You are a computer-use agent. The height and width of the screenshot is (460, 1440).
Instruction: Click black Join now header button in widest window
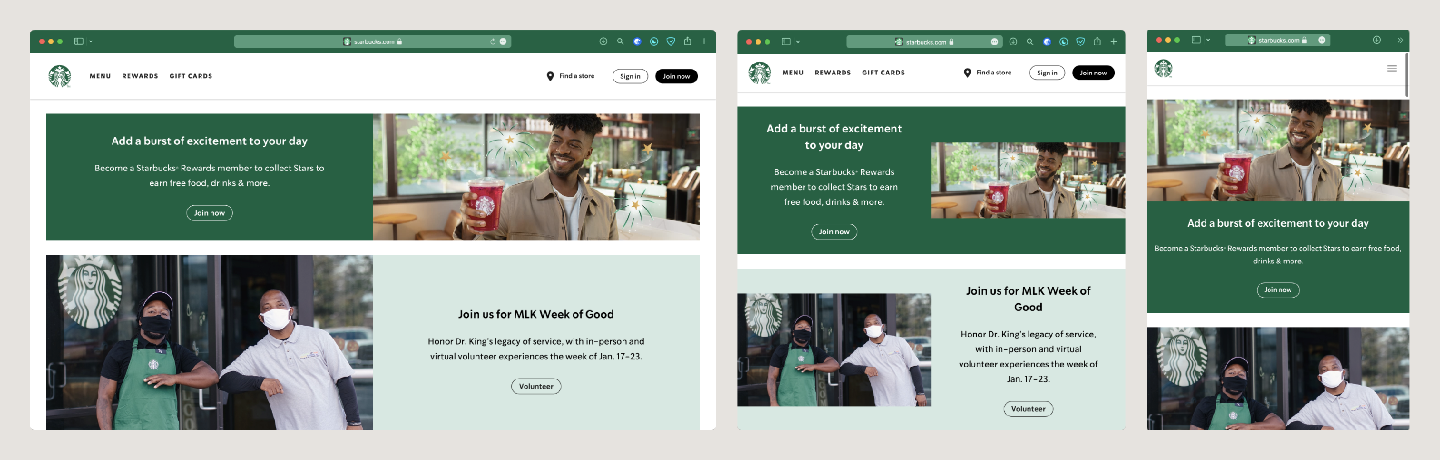click(676, 76)
